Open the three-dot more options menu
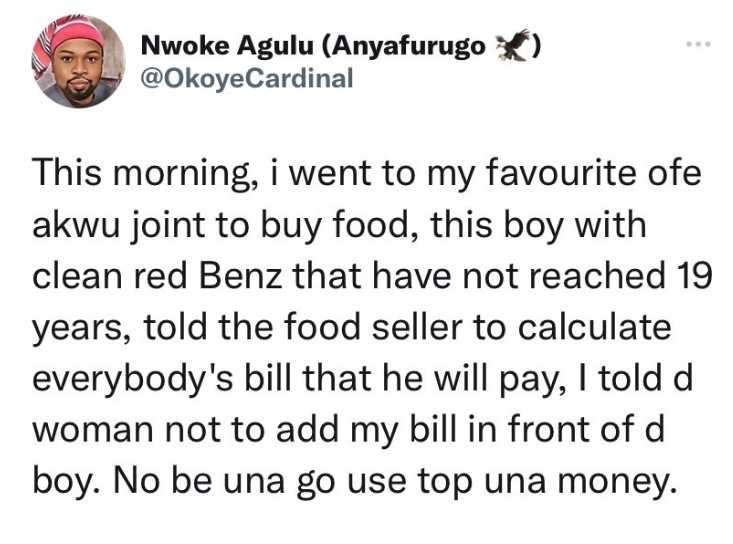The width and height of the screenshot is (733, 544). 695,47
